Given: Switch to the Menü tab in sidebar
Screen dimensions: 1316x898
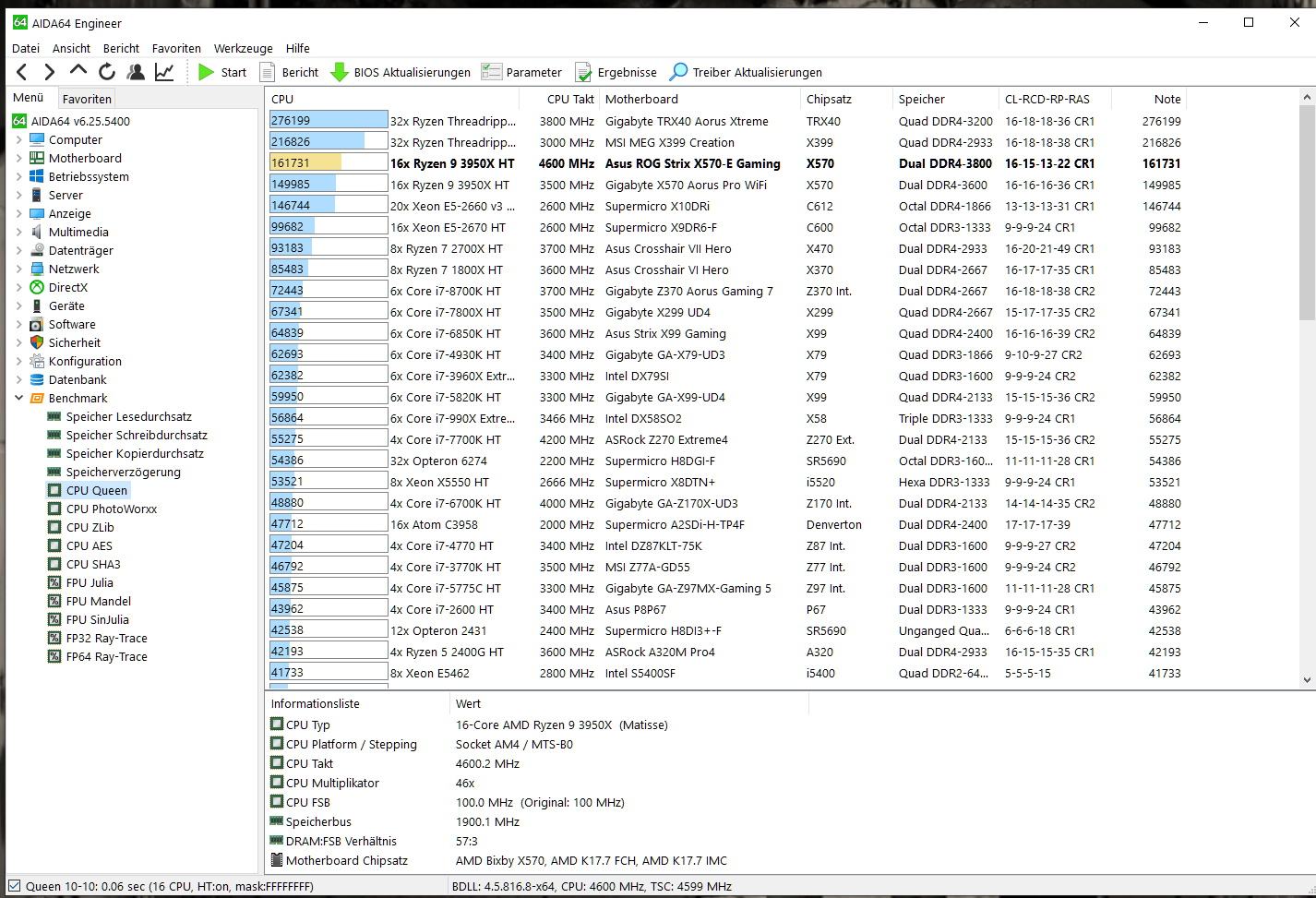Looking at the screenshot, I should pyautogui.click(x=29, y=98).
